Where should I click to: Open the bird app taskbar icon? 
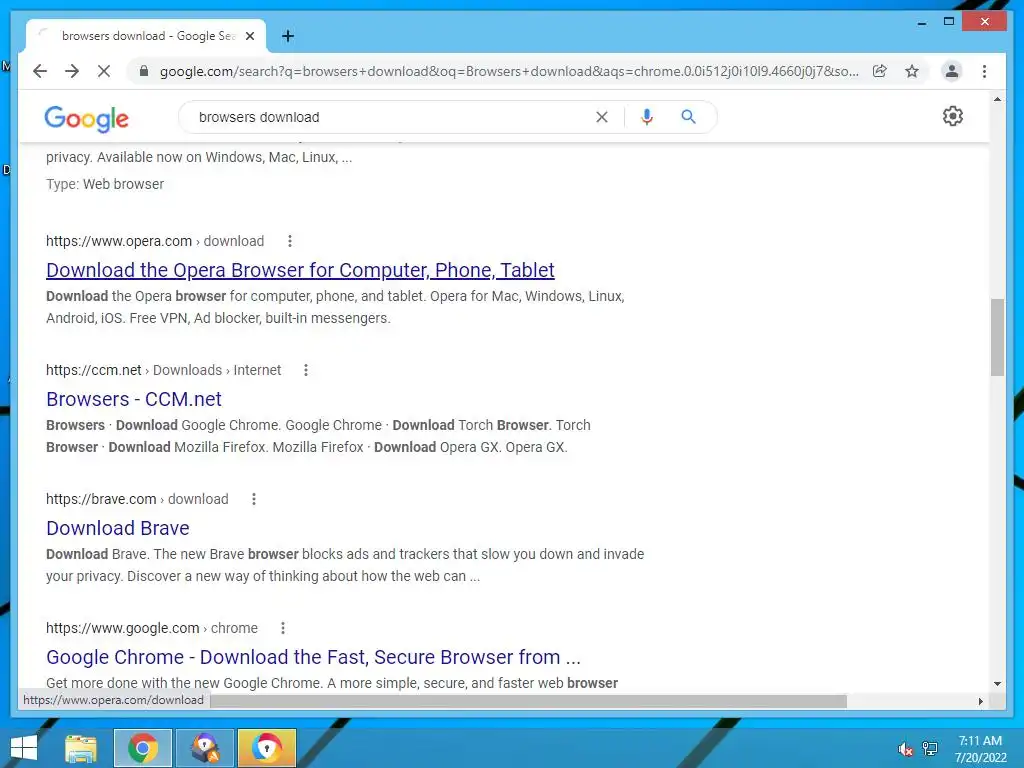coord(205,748)
